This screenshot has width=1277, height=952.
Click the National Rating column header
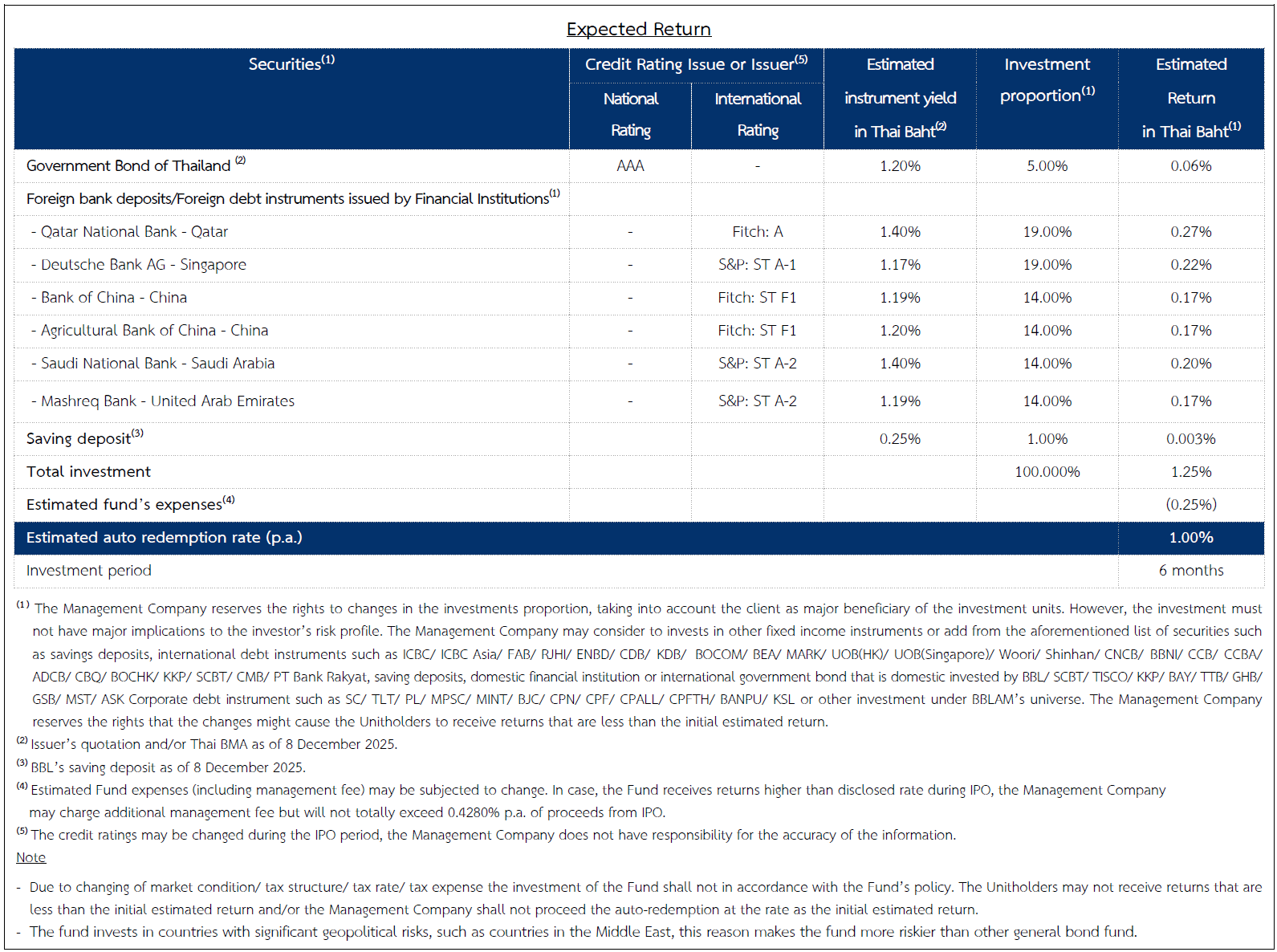630,114
